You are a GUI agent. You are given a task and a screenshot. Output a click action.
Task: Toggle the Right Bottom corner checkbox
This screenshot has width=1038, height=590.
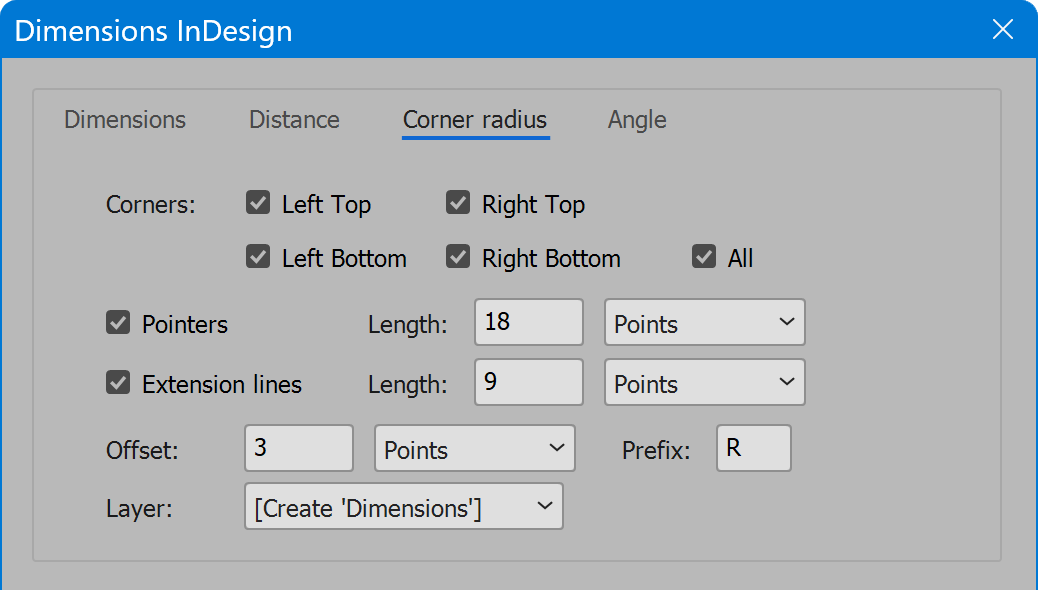(458, 256)
